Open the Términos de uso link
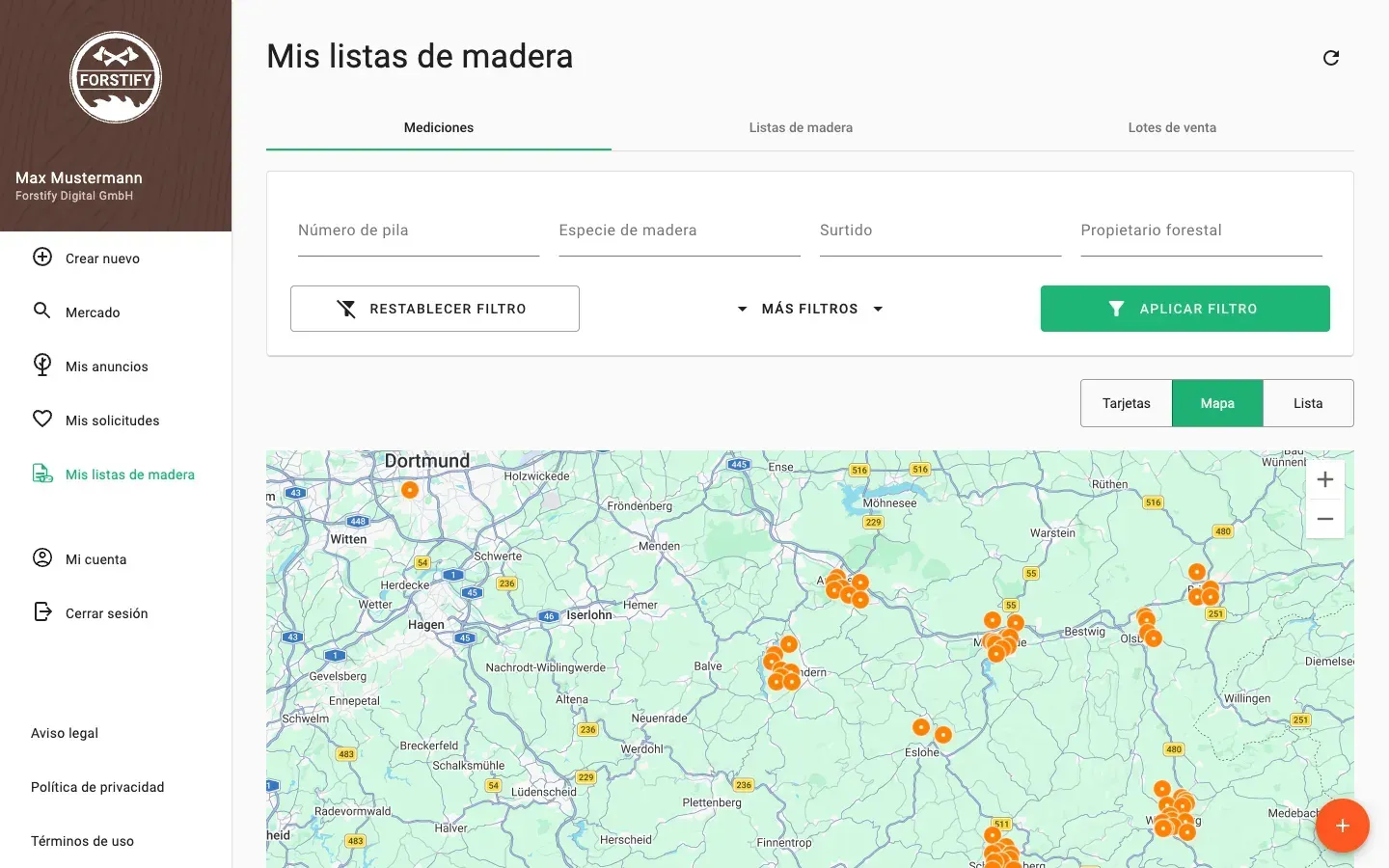Viewport: 1389px width, 868px height. pyautogui.click(x=82, y=841)
